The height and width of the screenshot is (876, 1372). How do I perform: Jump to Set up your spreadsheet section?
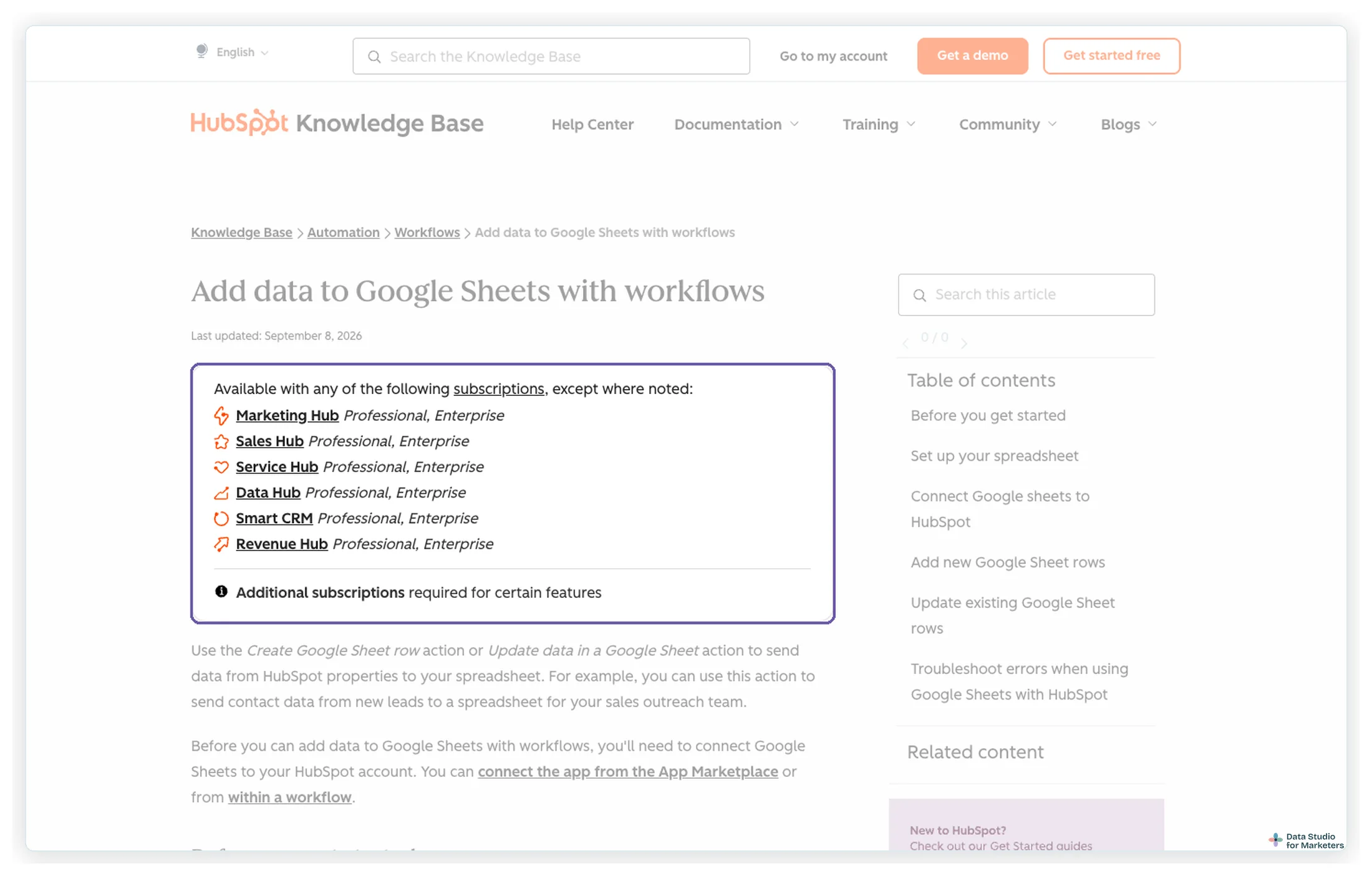coord(994,456)
